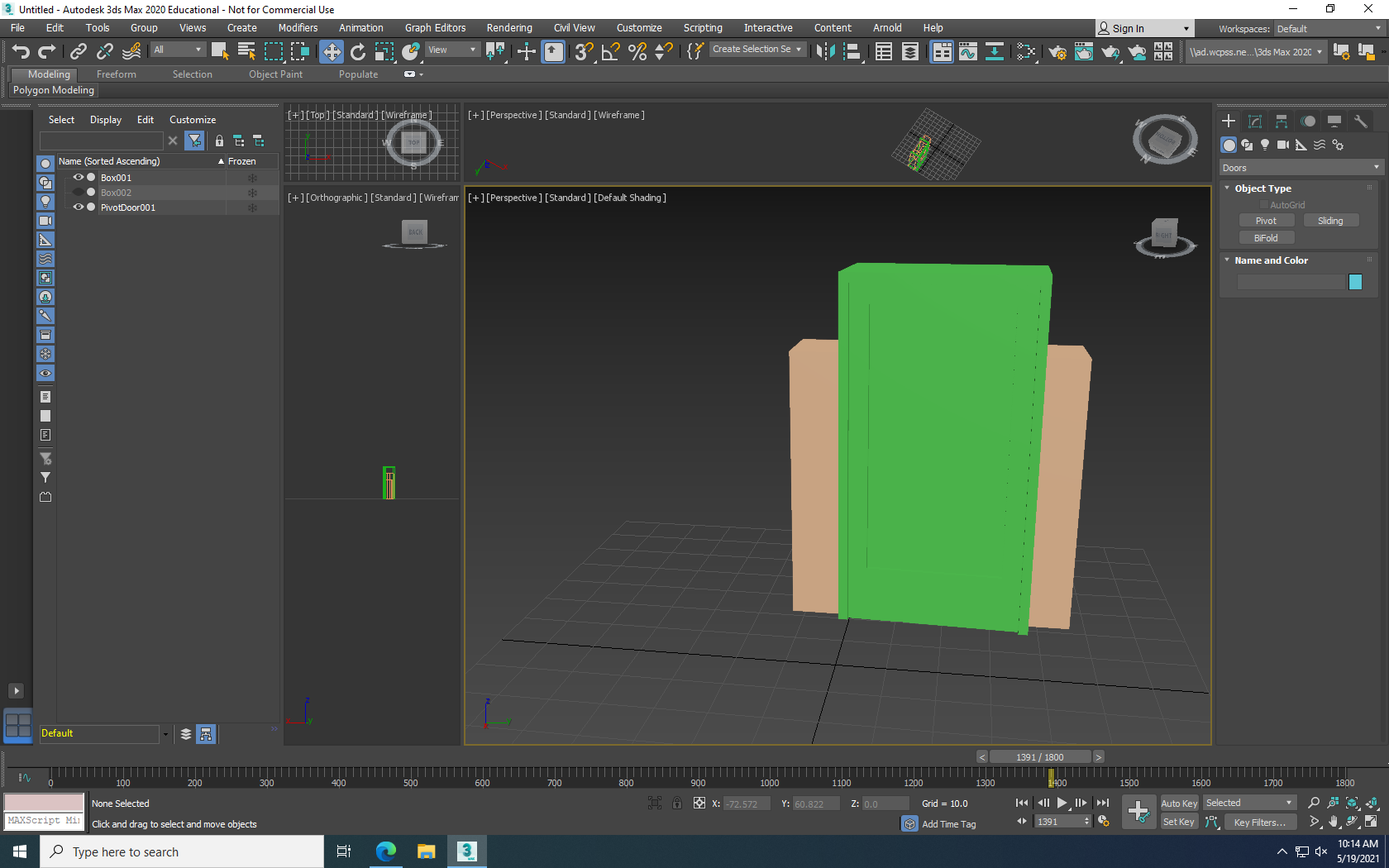Open the Curve Editor icon
Screen dimensions: 1389x868
click(968, 52)
